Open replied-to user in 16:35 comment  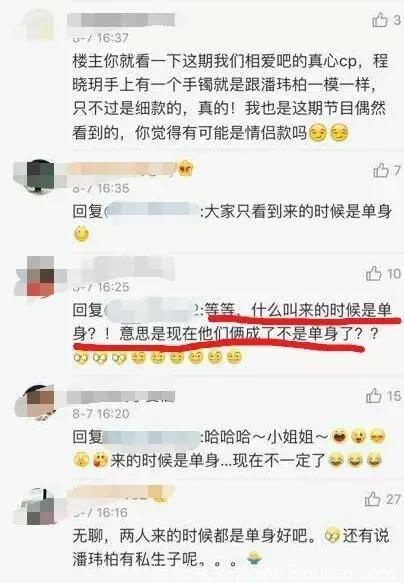point(152,212)
